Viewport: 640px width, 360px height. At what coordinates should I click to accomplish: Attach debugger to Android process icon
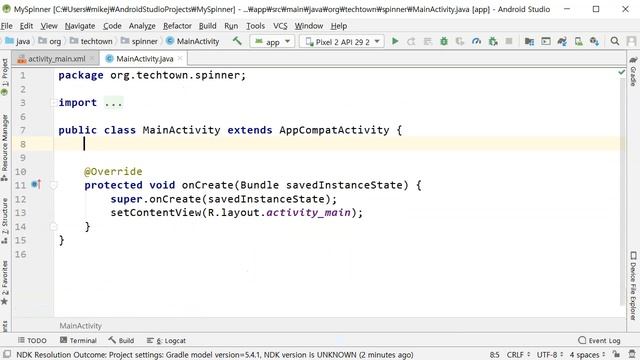point(493,41)
